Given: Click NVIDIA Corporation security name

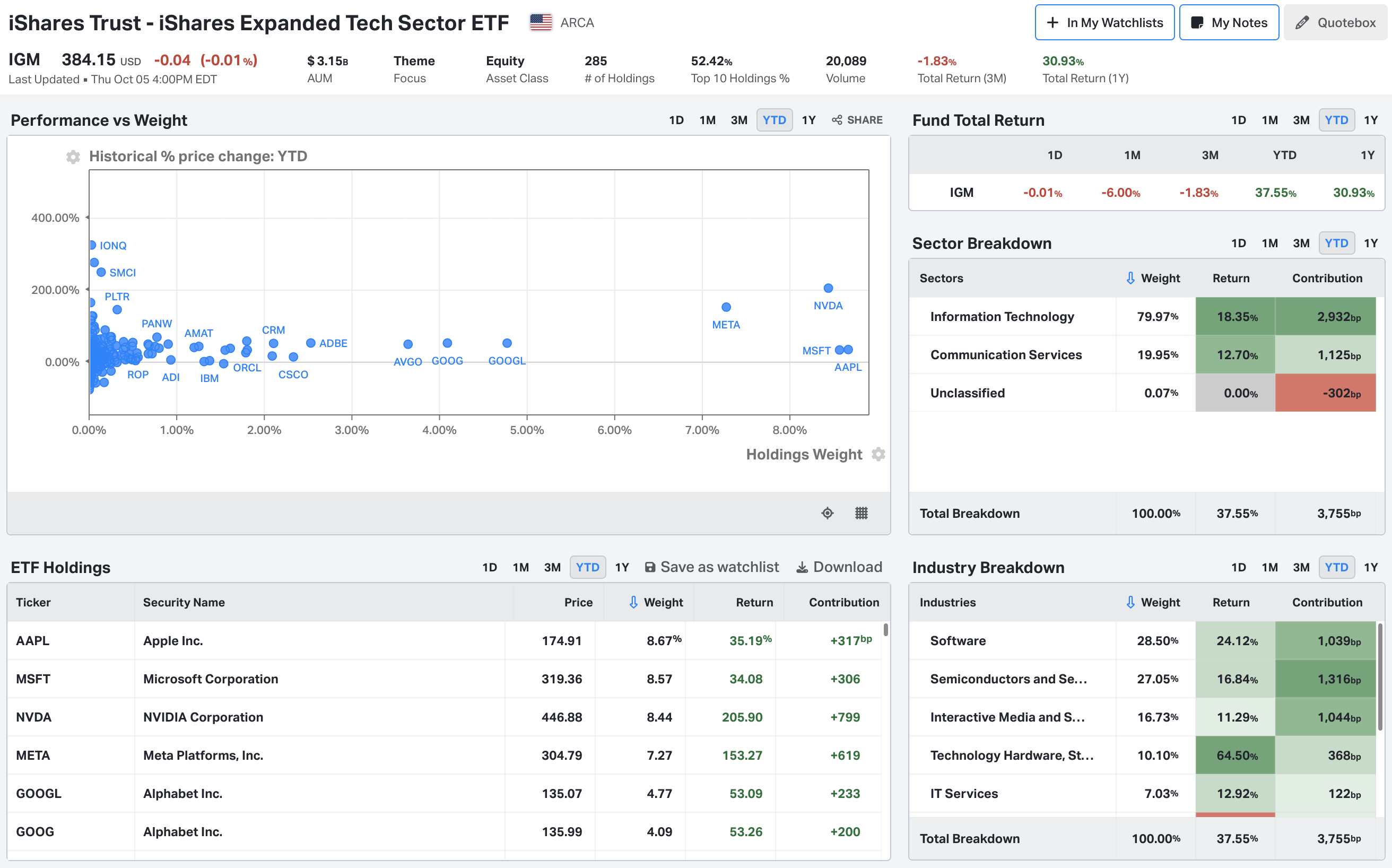Looking at the screenshot, I should tap(203, 717).
